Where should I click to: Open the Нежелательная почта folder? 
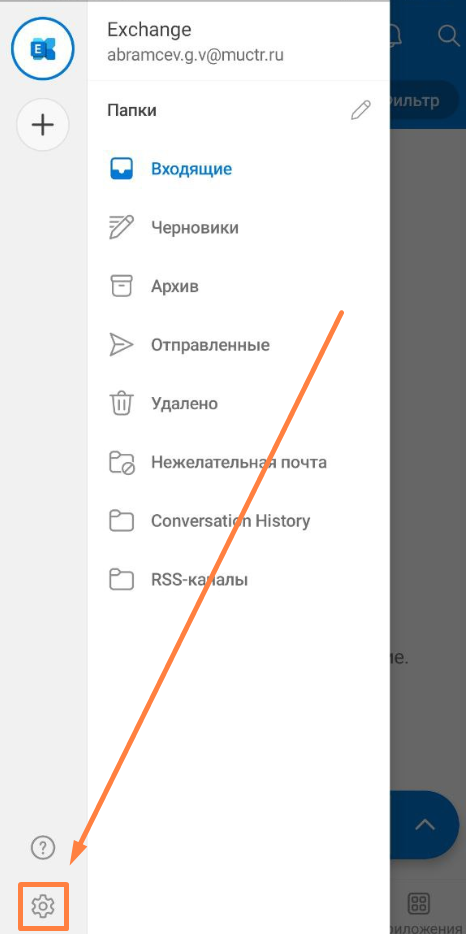238,462
